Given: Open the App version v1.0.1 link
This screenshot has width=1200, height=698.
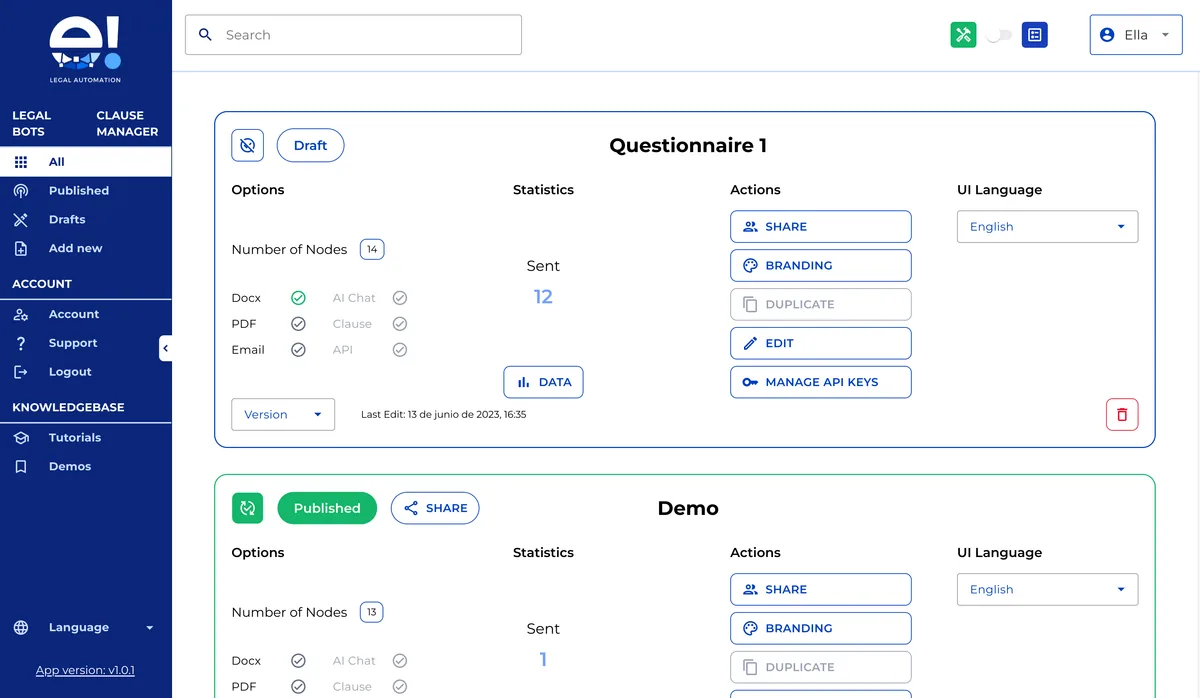Looking at the screenshot, I should (x=85, y=669).
